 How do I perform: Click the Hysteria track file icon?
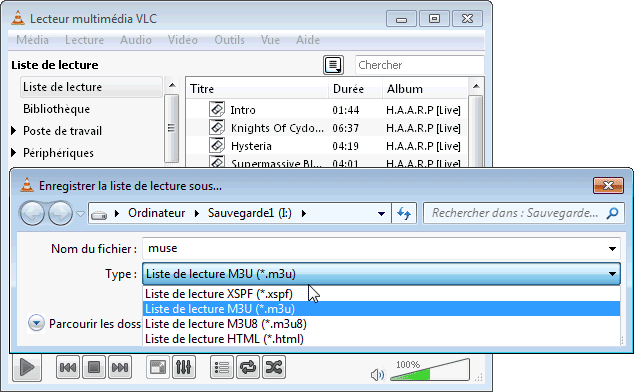click(x=217, y=145)
